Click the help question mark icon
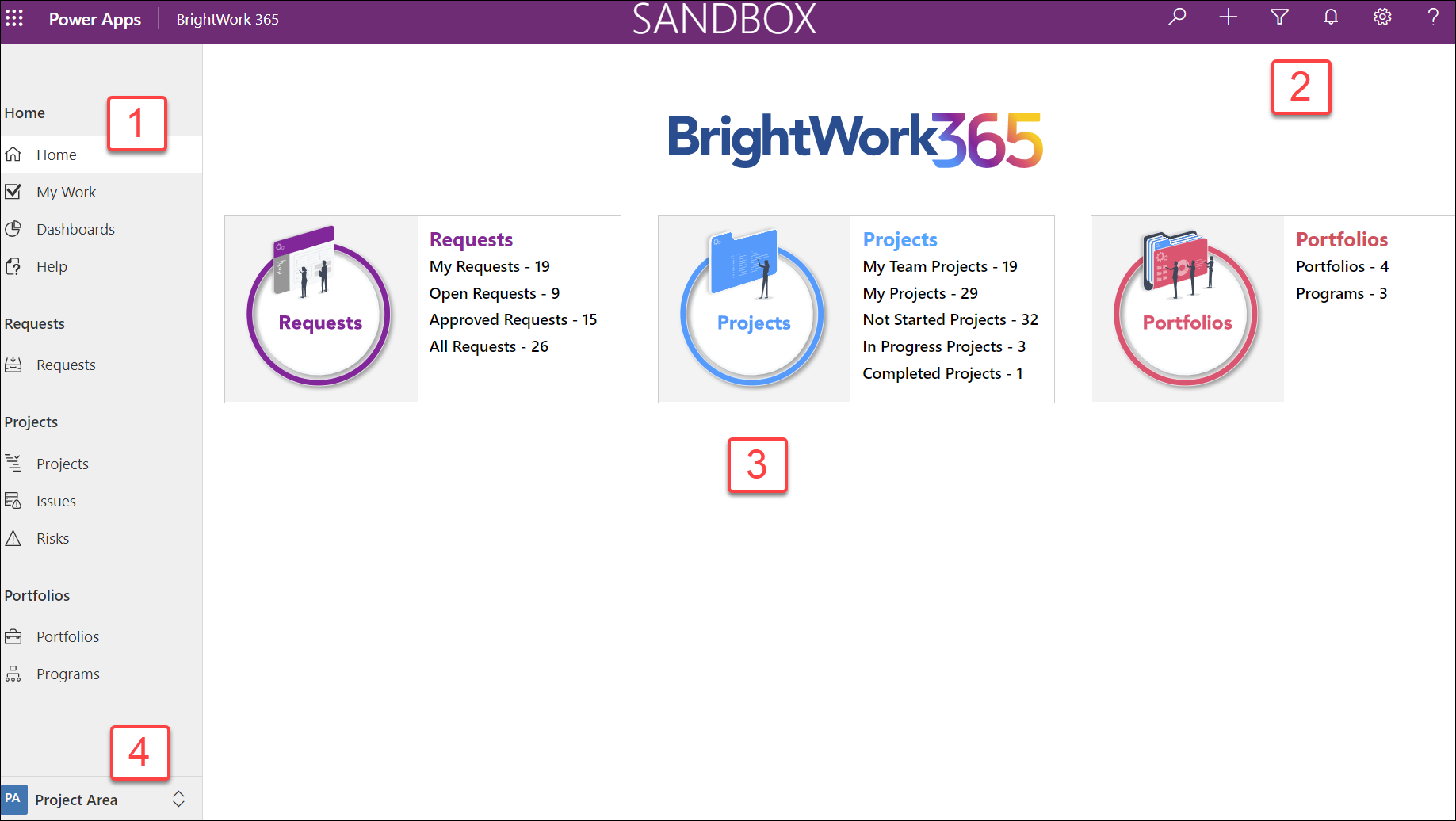Screen dimensions: 1456x821 tap(1433, 17)
